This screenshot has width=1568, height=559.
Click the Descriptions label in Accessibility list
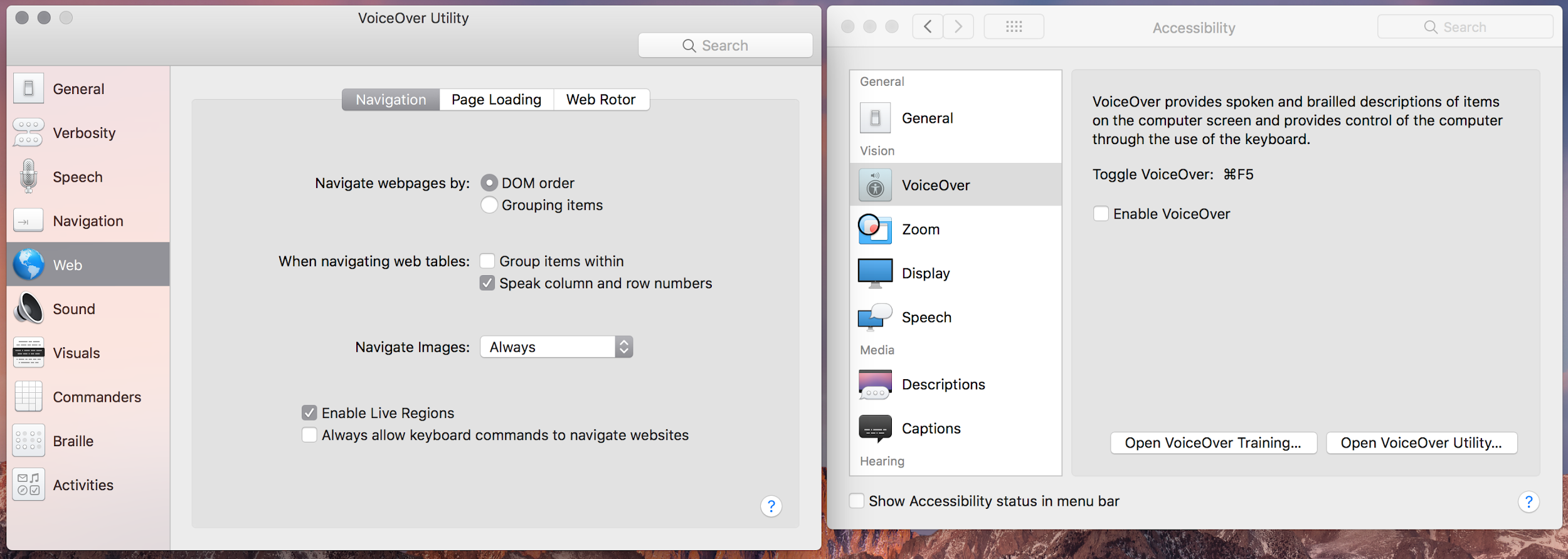(x=943, y=384)
